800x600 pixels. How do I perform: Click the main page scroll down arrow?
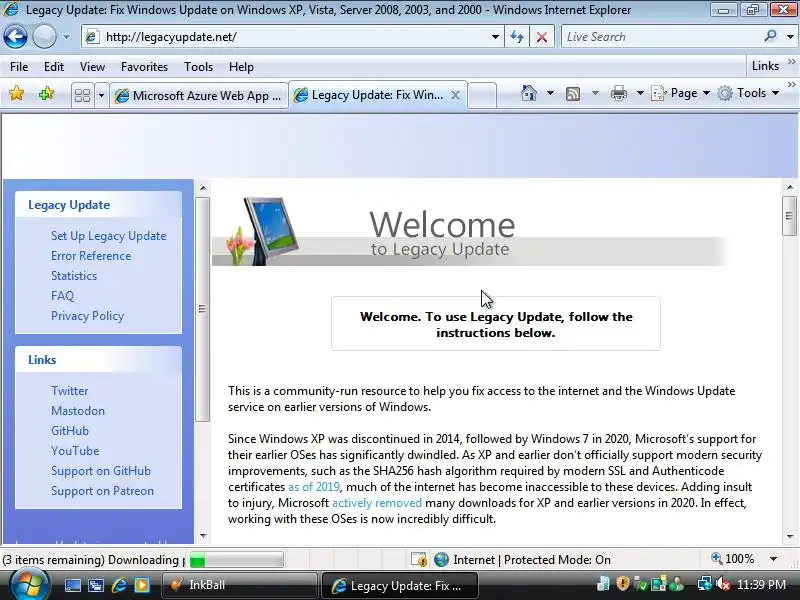tap(790, 536)
